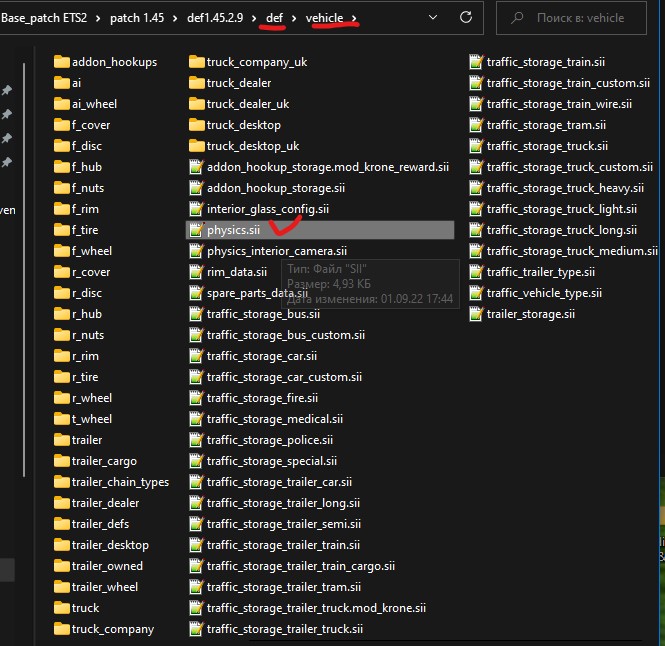Expand chevron after 'patch 1.45' breadcrumb
The width and height of the screenshot is (665, 646).
(175, 18)
